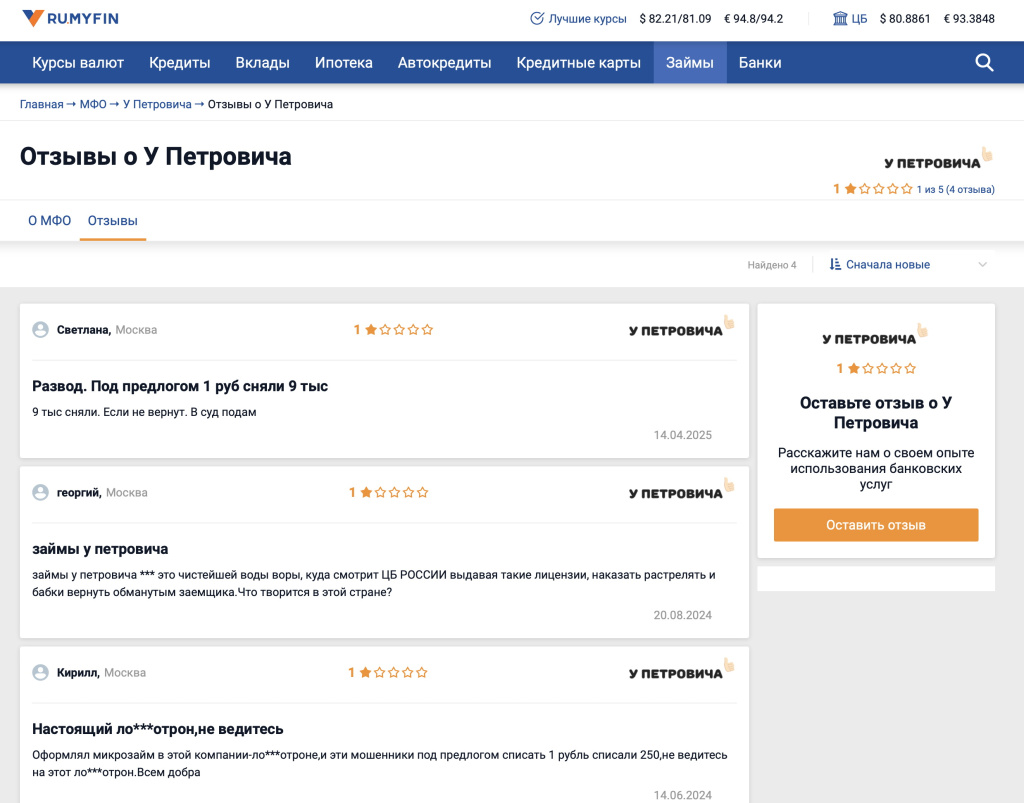Switch to the О МФО tab
1024x803 pixels.
[x=49, y=221]
